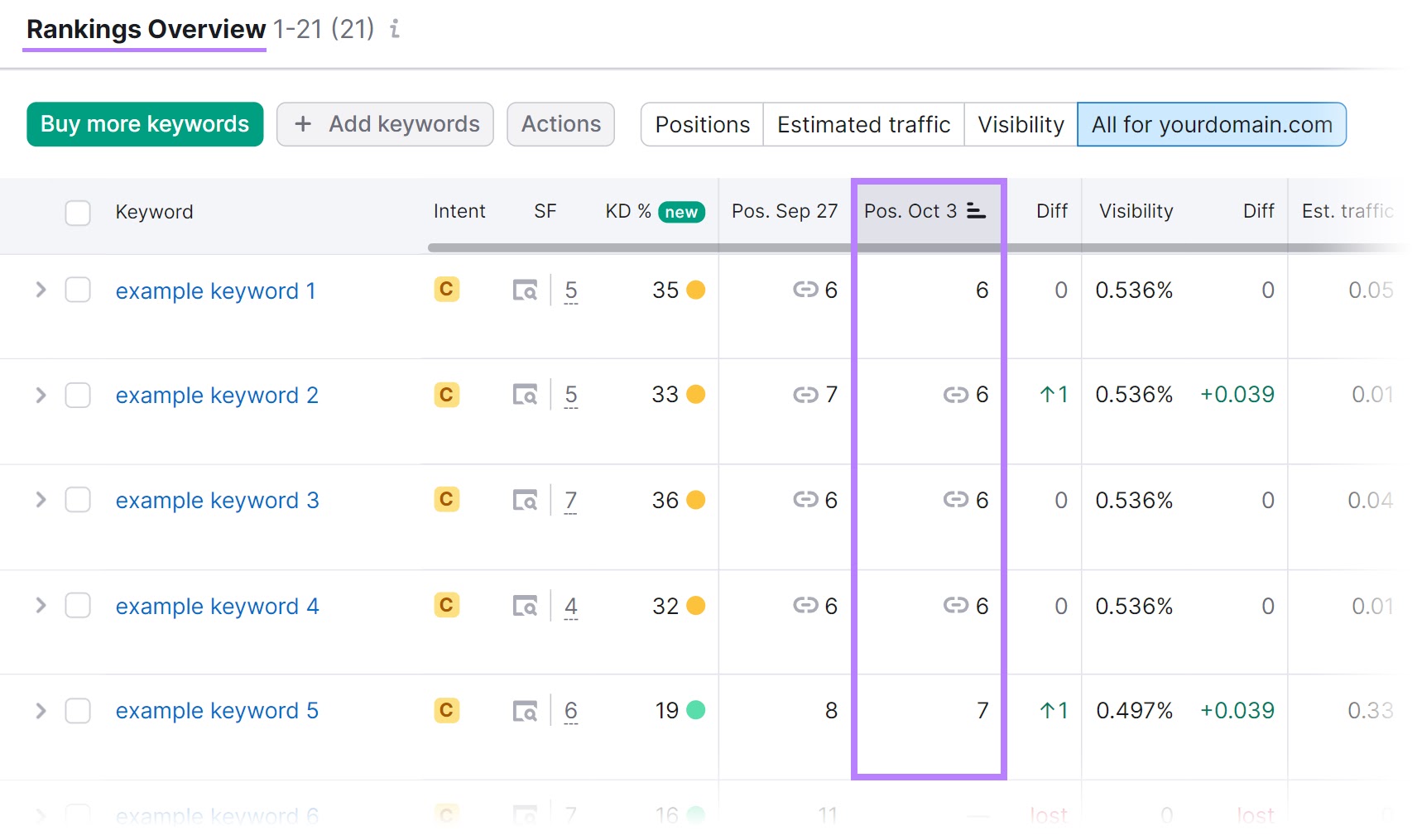Viewport: 1417px width, 840px height.
Task: Switch to the Visibility tab
Action: [1020, 124]
